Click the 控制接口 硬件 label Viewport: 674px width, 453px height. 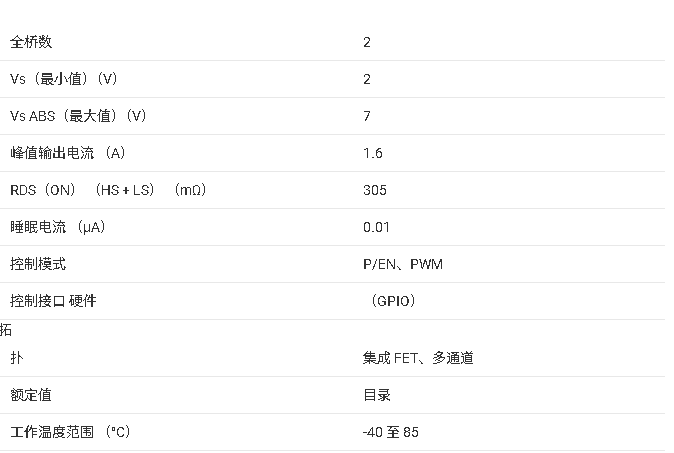[54, 301]
